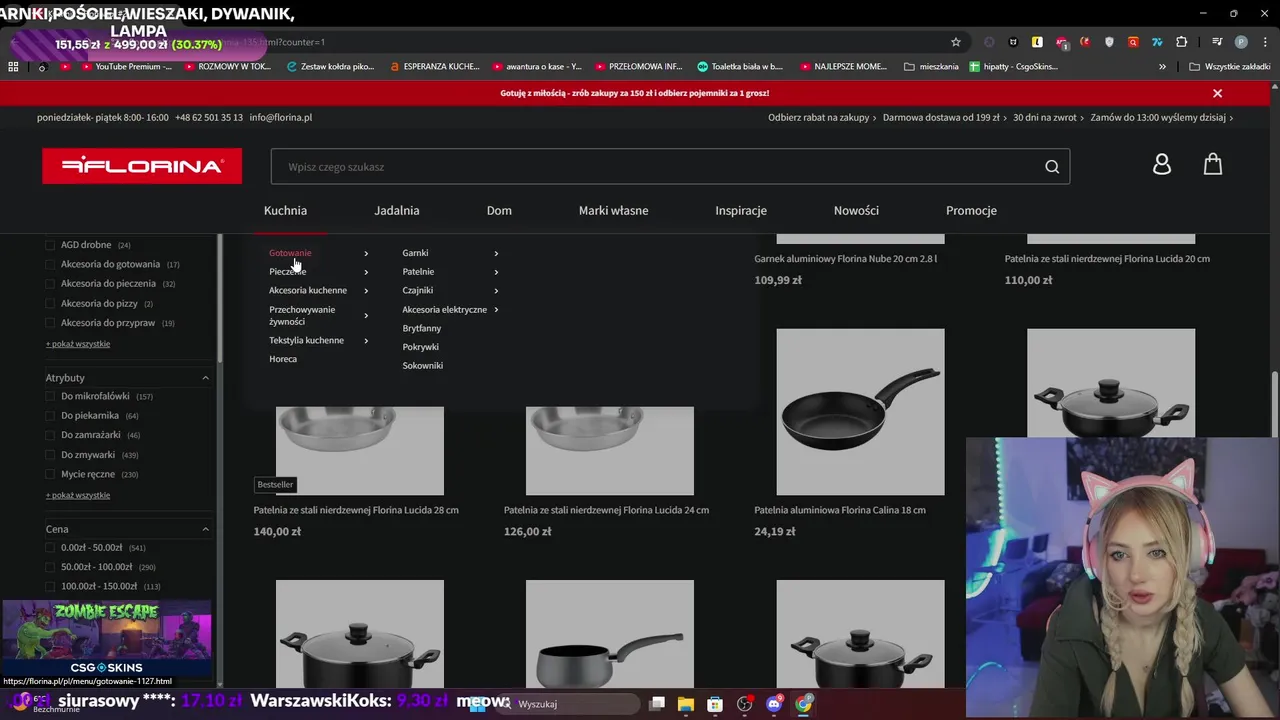
Task: Open the OBS icon on the taskbar
Action: point(744,704)
